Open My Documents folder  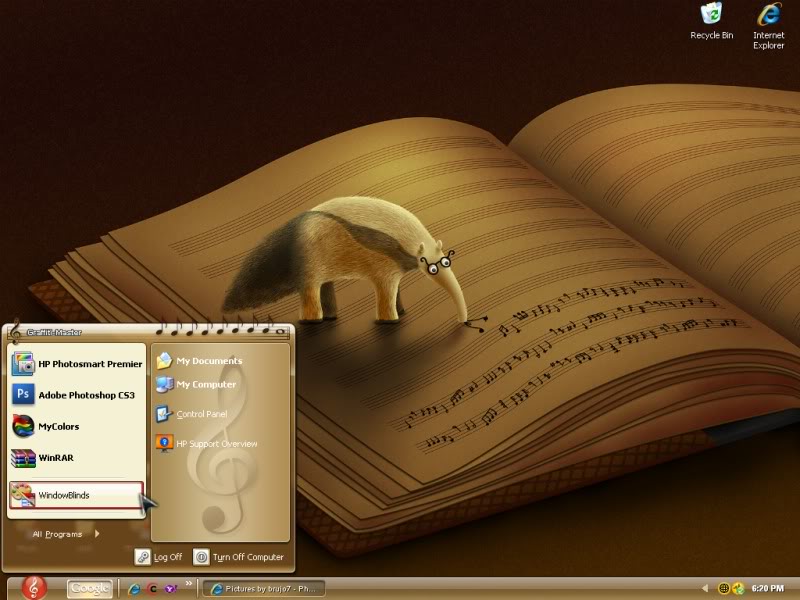200,361
